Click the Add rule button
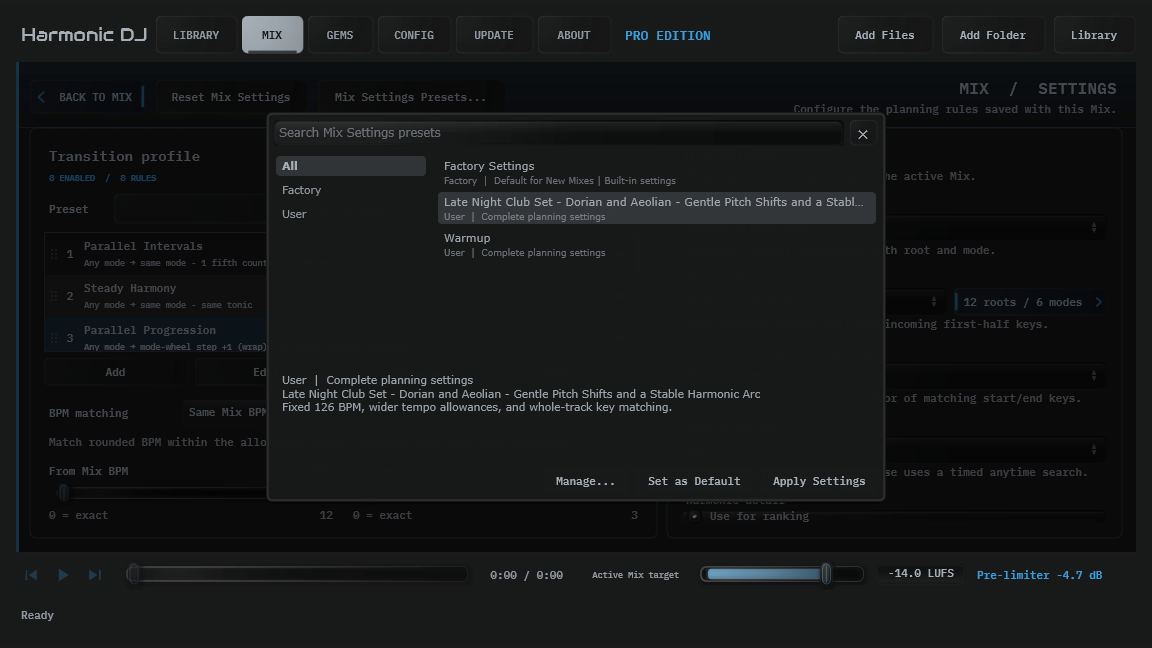This screenshot has height=648, width=1152. pos(115,372)
